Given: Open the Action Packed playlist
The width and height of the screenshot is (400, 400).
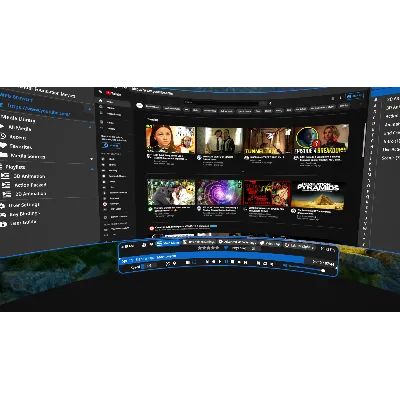Looking at the screenshot, I should 30,185.
